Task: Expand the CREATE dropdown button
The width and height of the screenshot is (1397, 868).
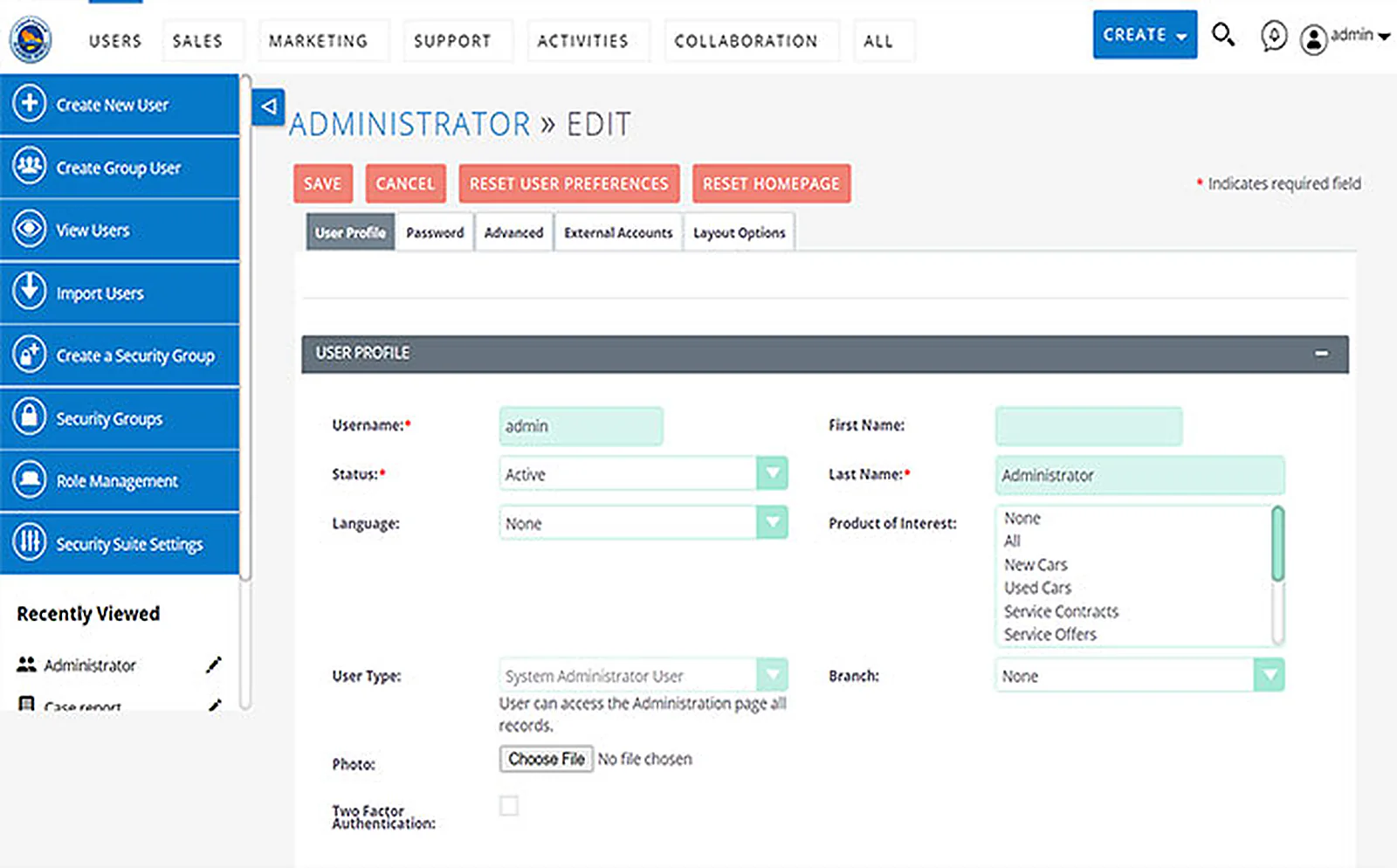Action: (x=1145, y=35)
